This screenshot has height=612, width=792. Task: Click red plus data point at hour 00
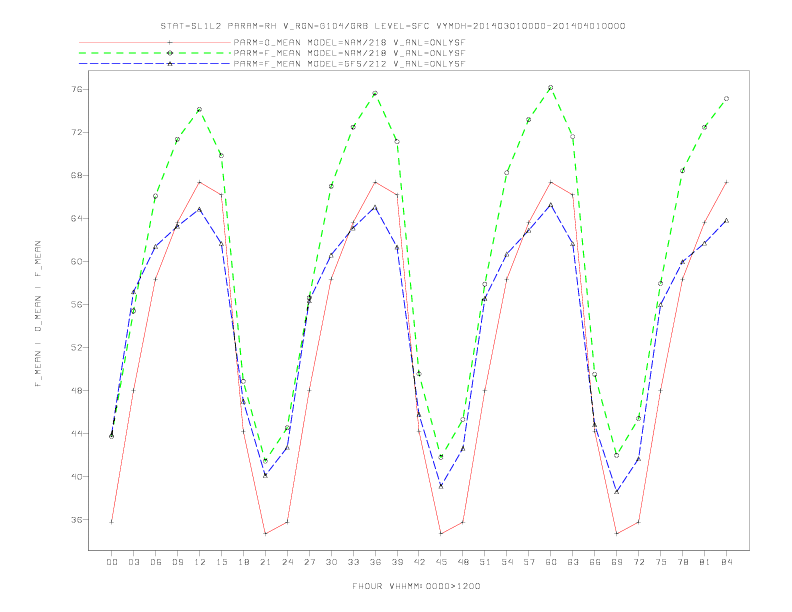(112, 522)
